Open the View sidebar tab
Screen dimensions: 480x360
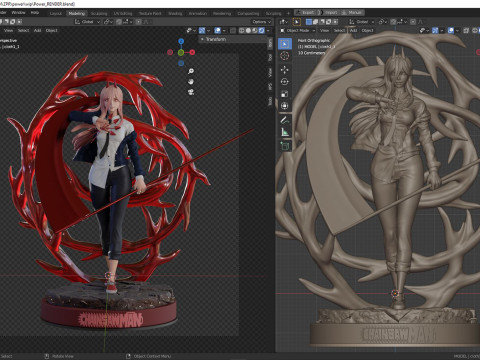pyautogui.click(x=270, y=72)
